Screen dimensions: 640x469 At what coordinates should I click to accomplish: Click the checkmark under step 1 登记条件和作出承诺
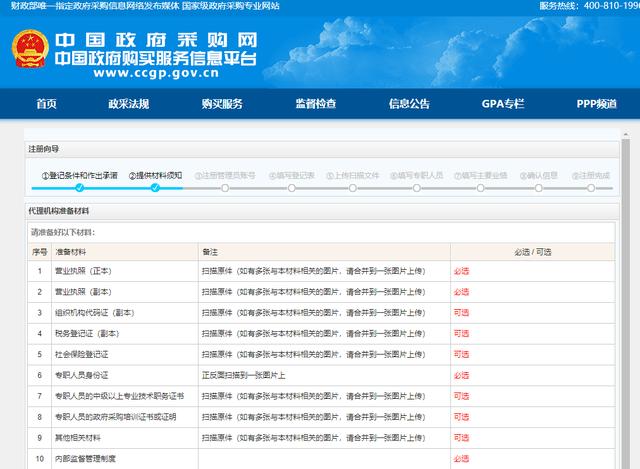(x=79, y=187)
